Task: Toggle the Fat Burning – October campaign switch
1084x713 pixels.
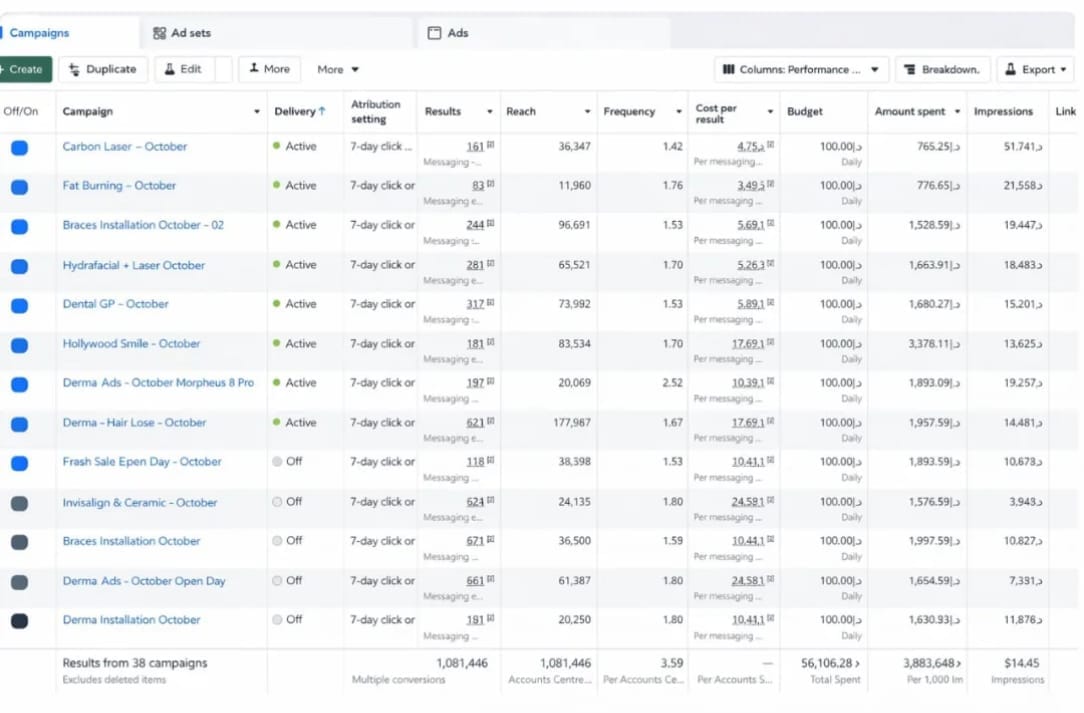Action: (19, 187)
